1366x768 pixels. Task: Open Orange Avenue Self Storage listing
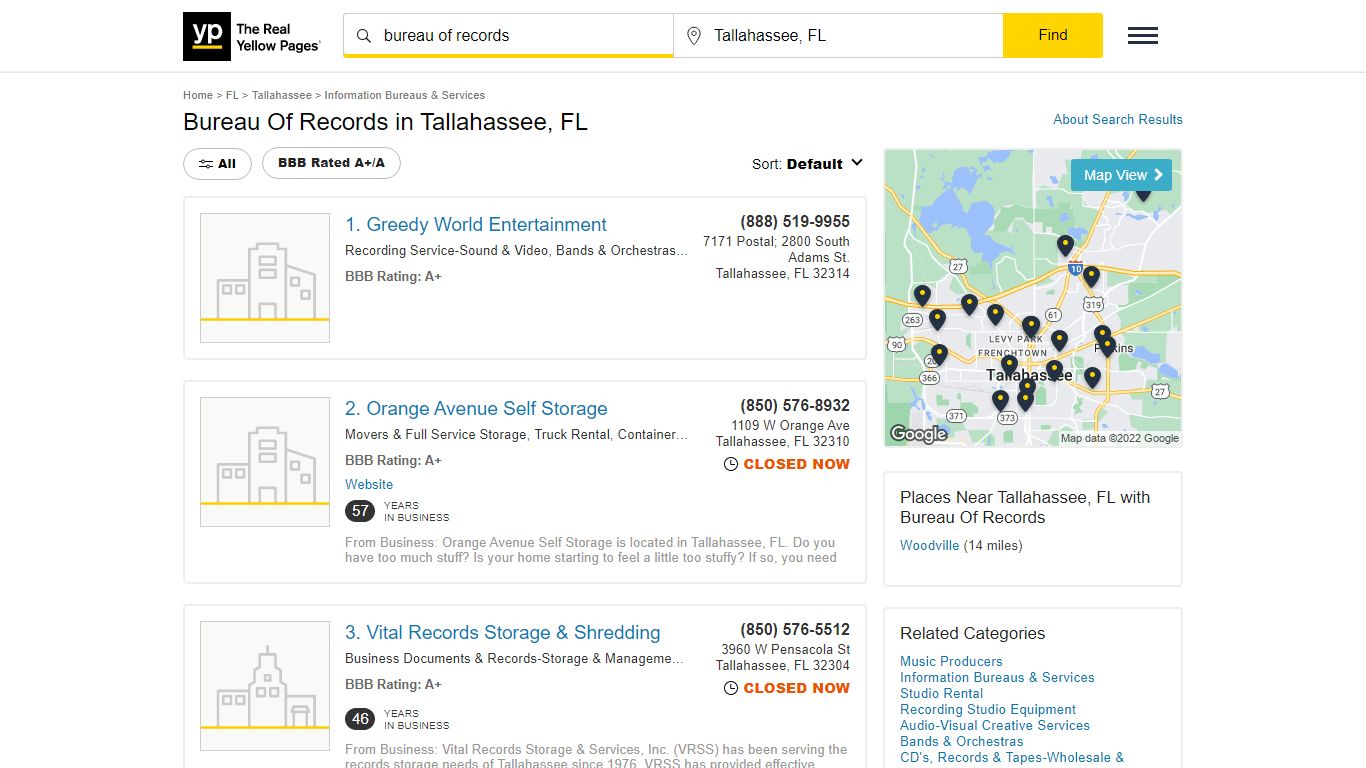pos(476,409)
